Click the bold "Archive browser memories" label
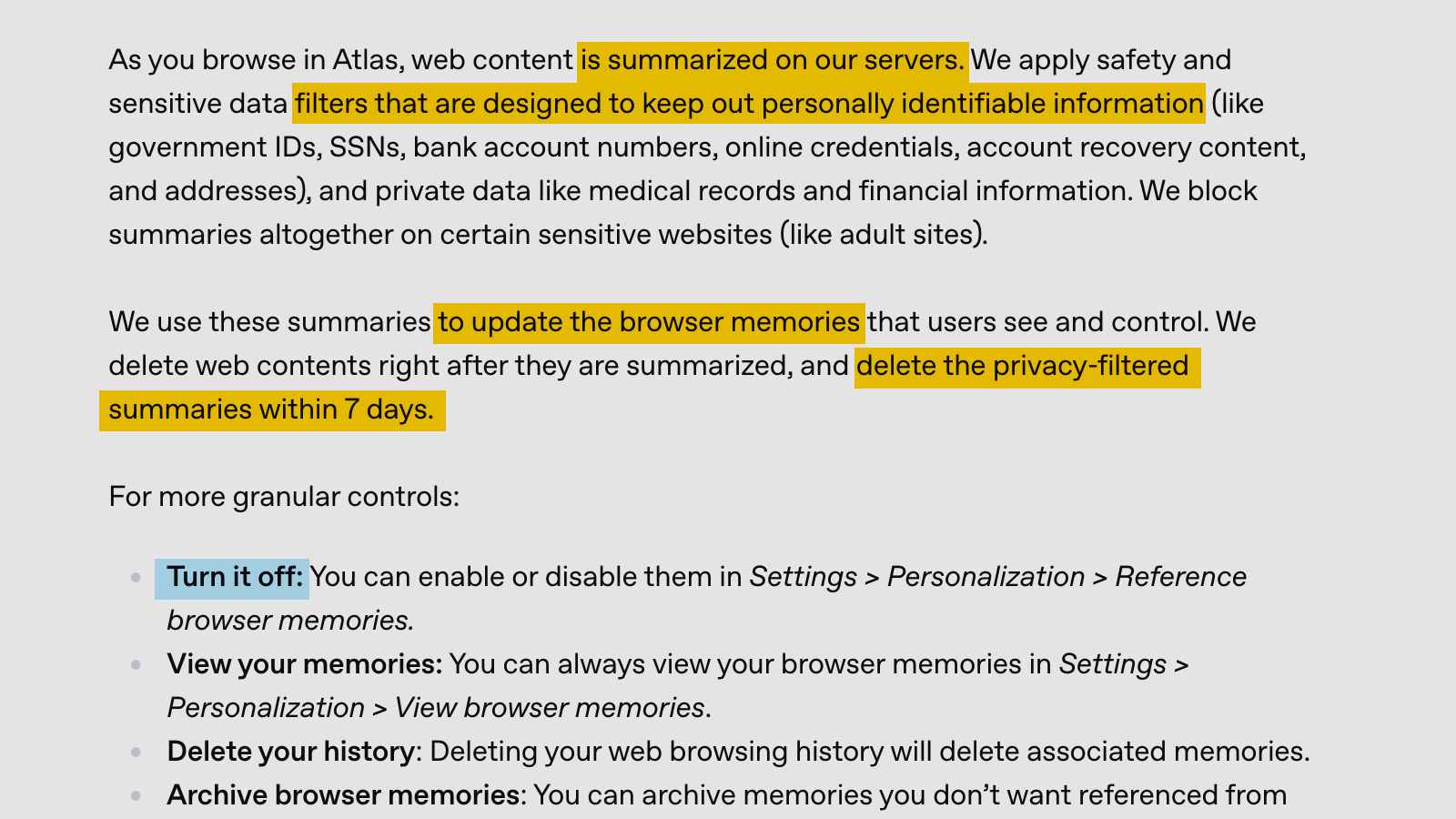The height and width of the screenshot is (819, 1456). point(343,795)
